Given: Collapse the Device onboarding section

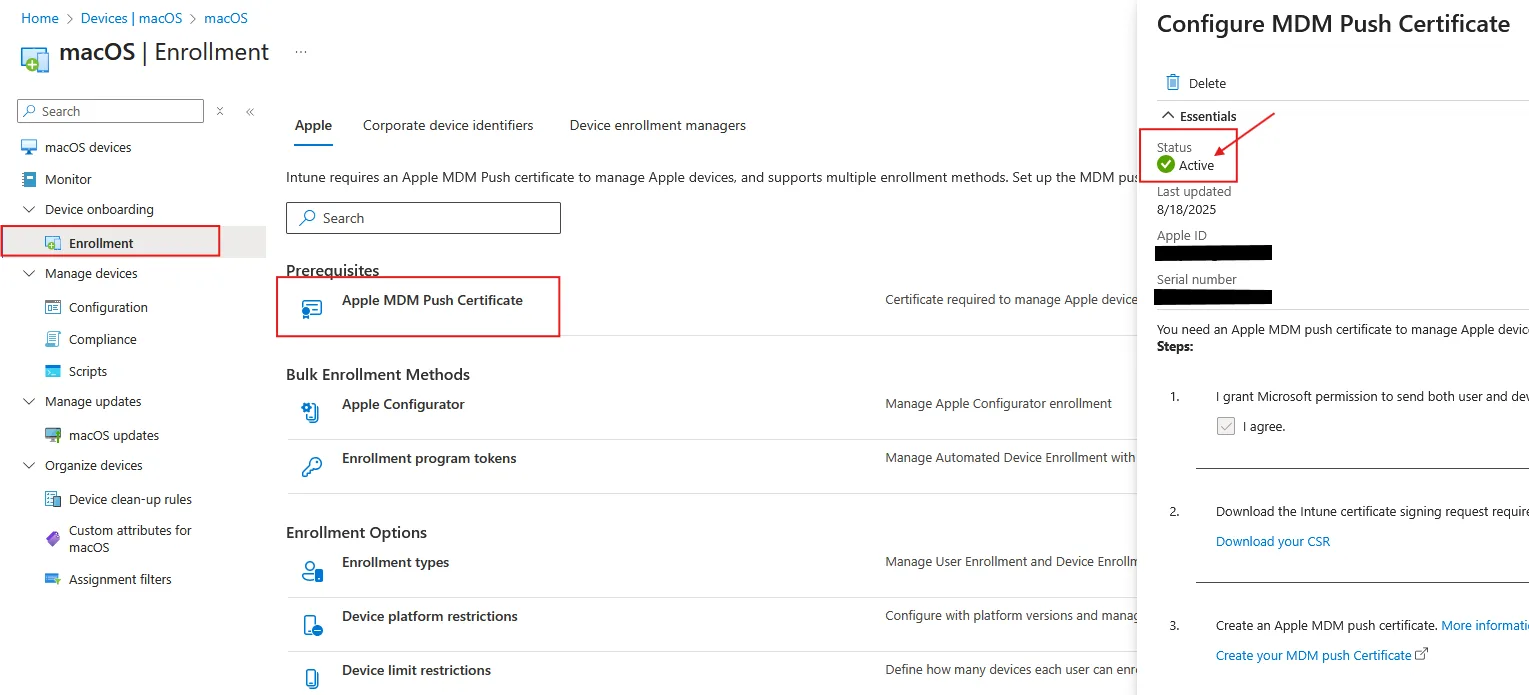Looking at the screenshot, I should (29, 210).
